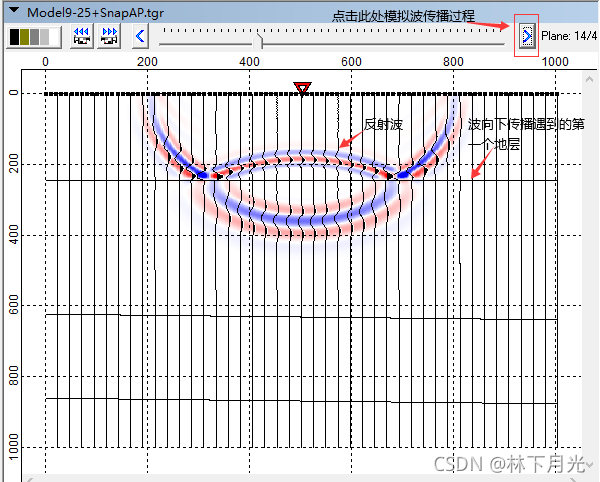Screen dimensions: 600x482
Task: Click horizontal axis label 600
Action: 351,62
